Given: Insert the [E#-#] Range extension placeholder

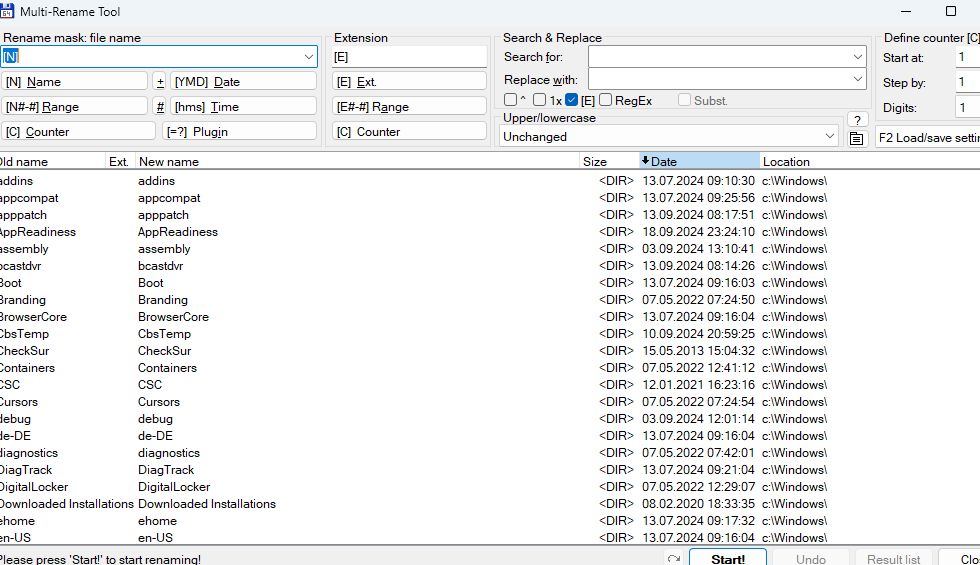Looking at the screenshot, I should pos(409,106).
